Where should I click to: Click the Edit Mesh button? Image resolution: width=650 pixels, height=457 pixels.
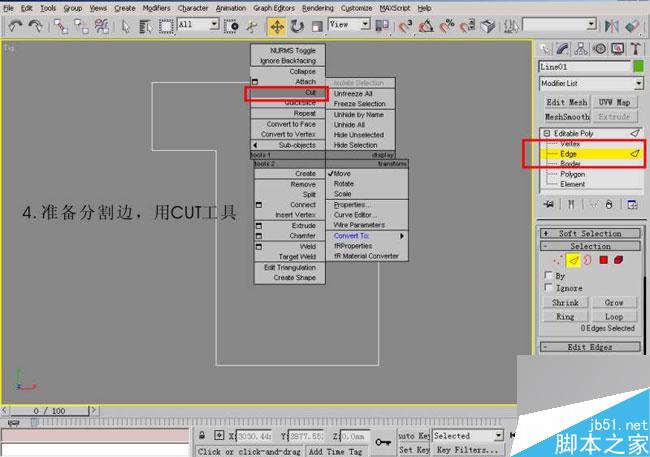click(567, 102)
